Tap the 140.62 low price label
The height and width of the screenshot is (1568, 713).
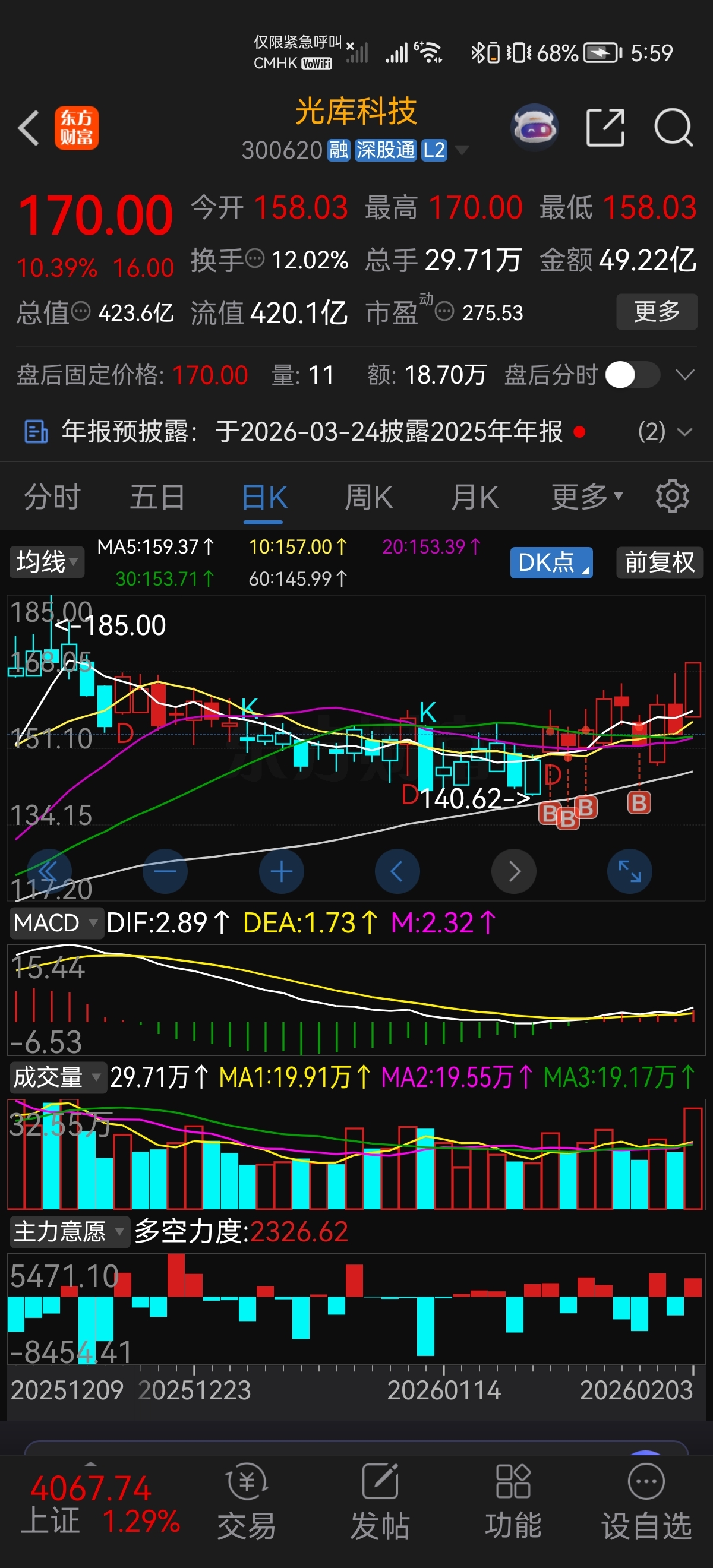tap(475, 798)
